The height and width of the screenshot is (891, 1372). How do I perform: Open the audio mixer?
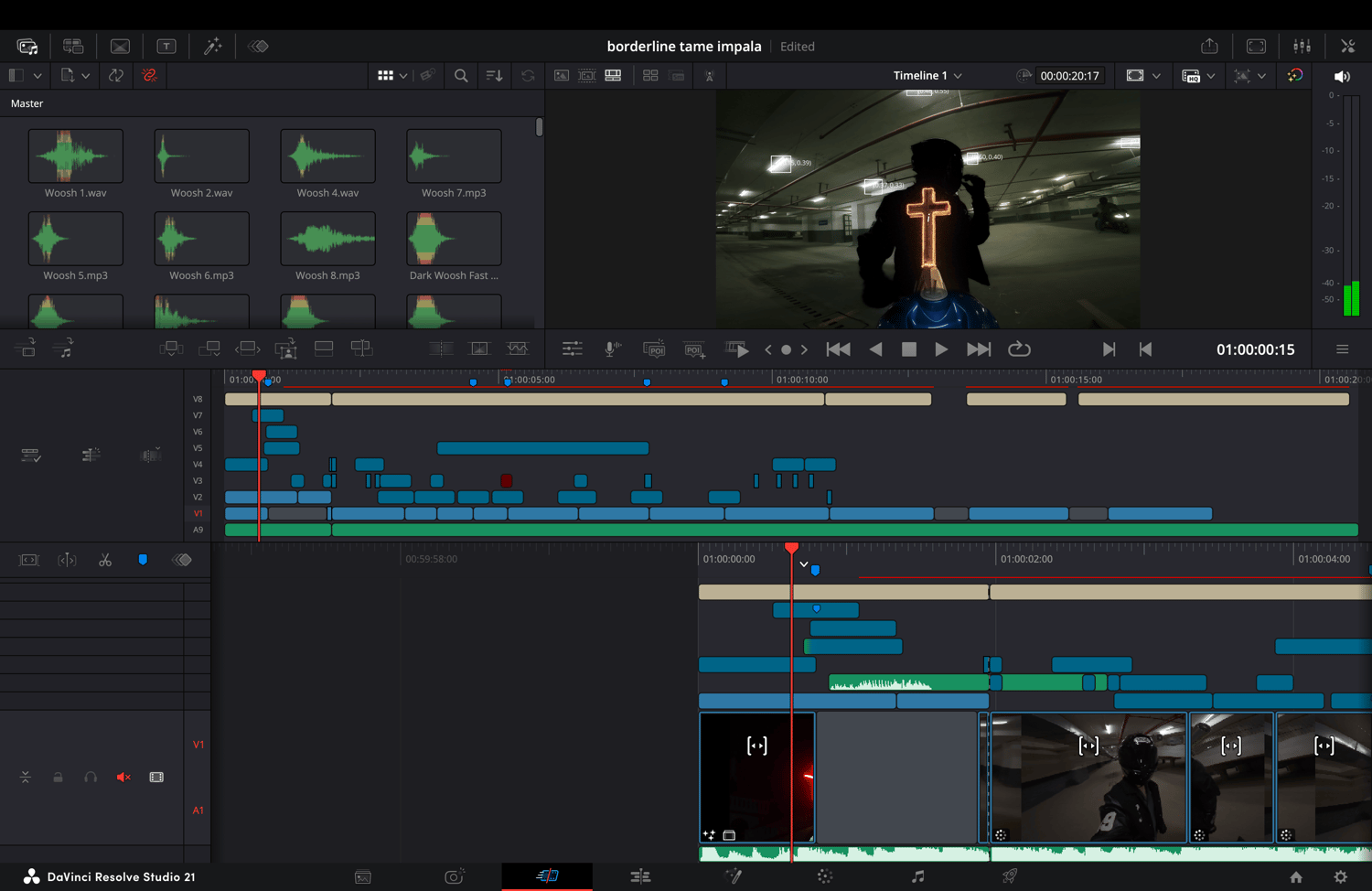(1302, 46)
